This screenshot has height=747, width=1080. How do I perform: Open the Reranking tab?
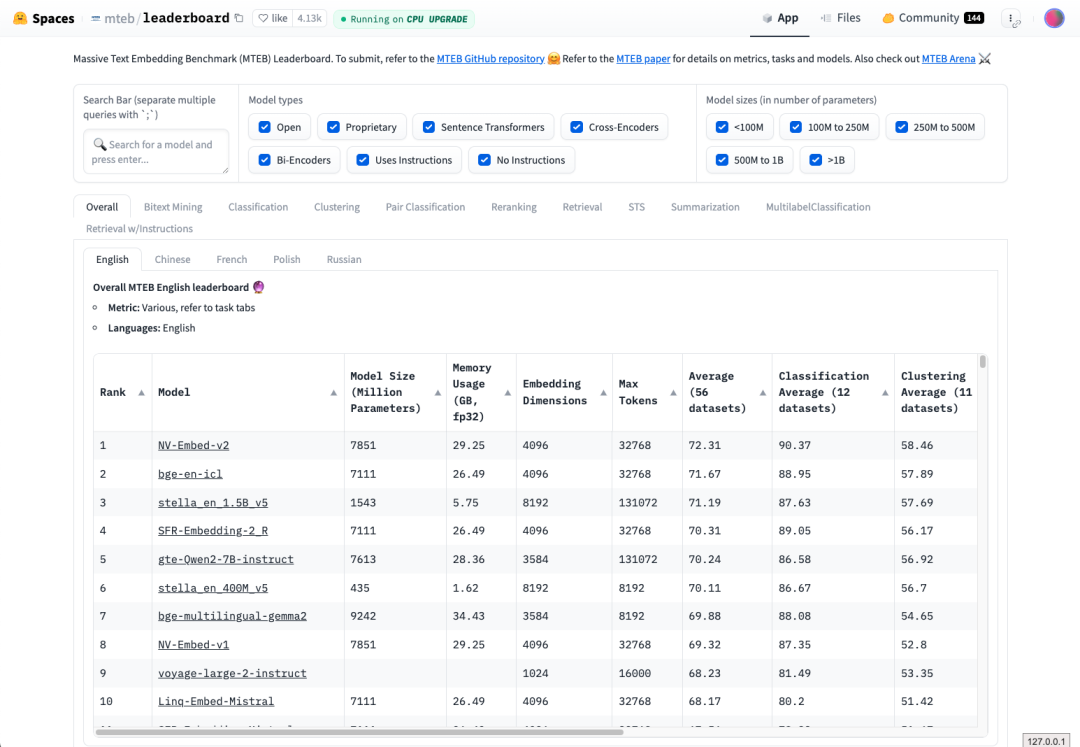514,207
